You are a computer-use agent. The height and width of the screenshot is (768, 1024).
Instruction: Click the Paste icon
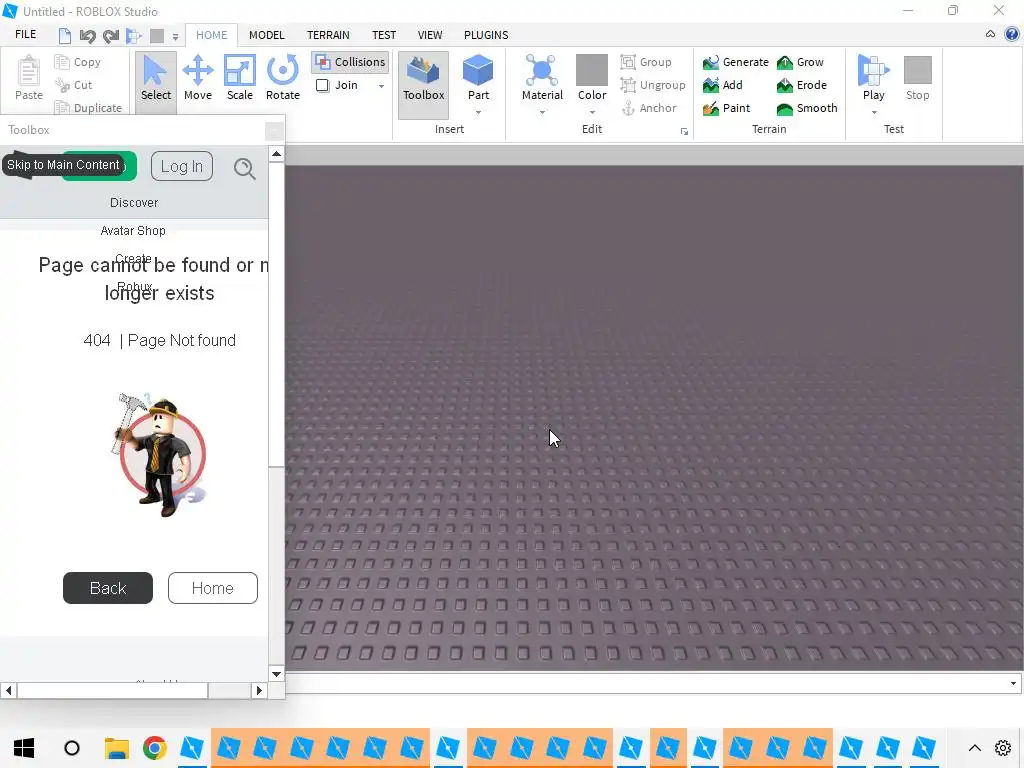click(x=29, y=78)
